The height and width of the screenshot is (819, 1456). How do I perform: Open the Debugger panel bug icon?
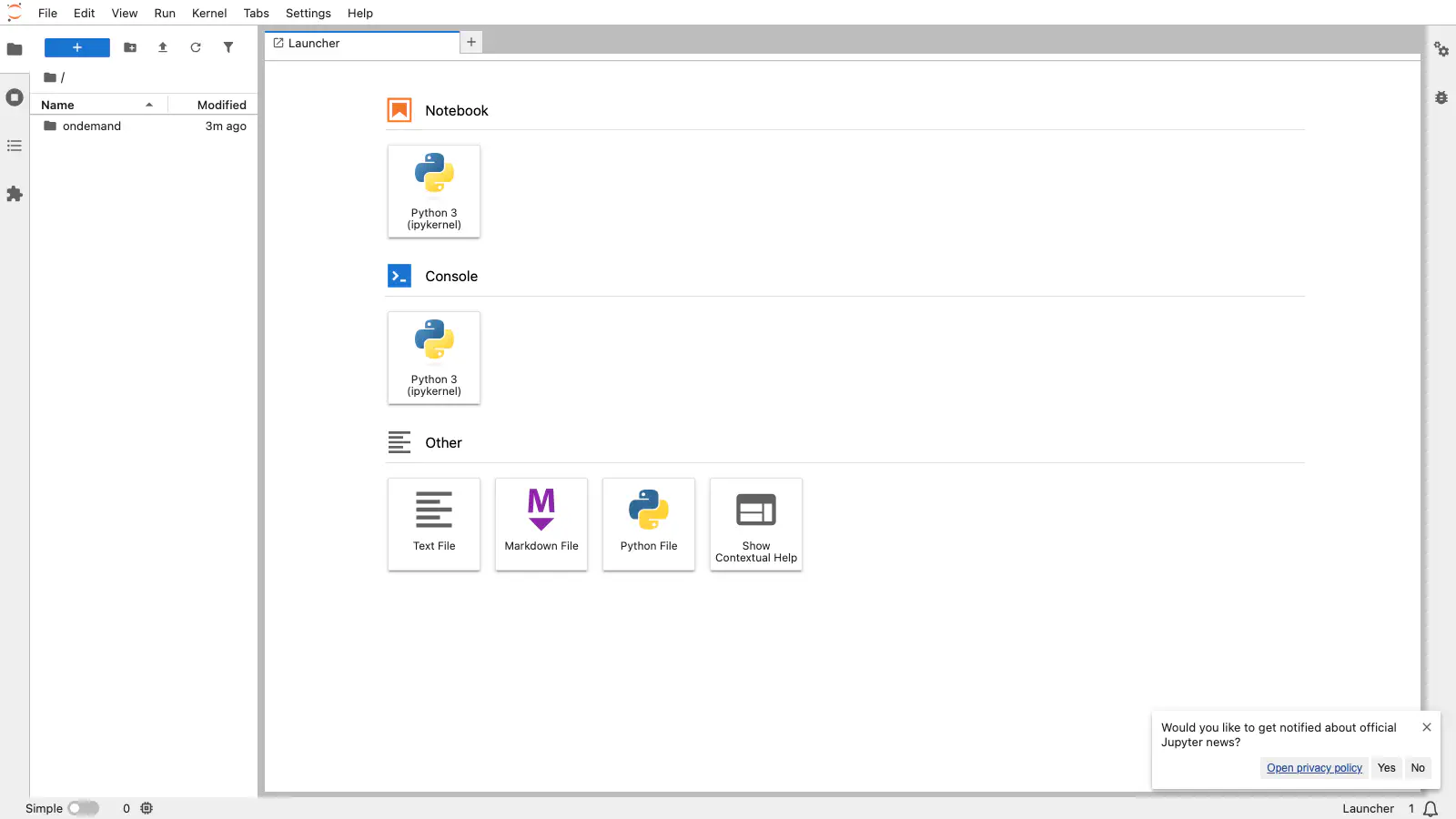(1441, 97)
